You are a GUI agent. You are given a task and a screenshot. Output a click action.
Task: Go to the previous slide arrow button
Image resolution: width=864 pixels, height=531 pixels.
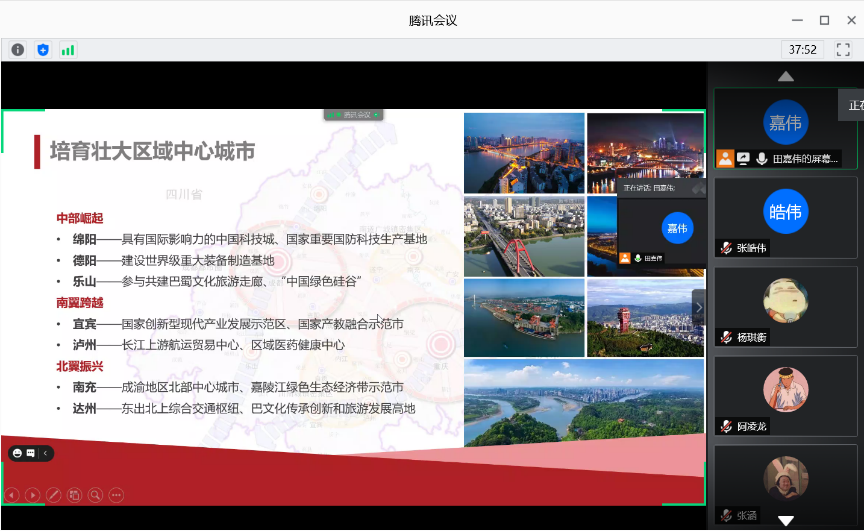point(12,495)
